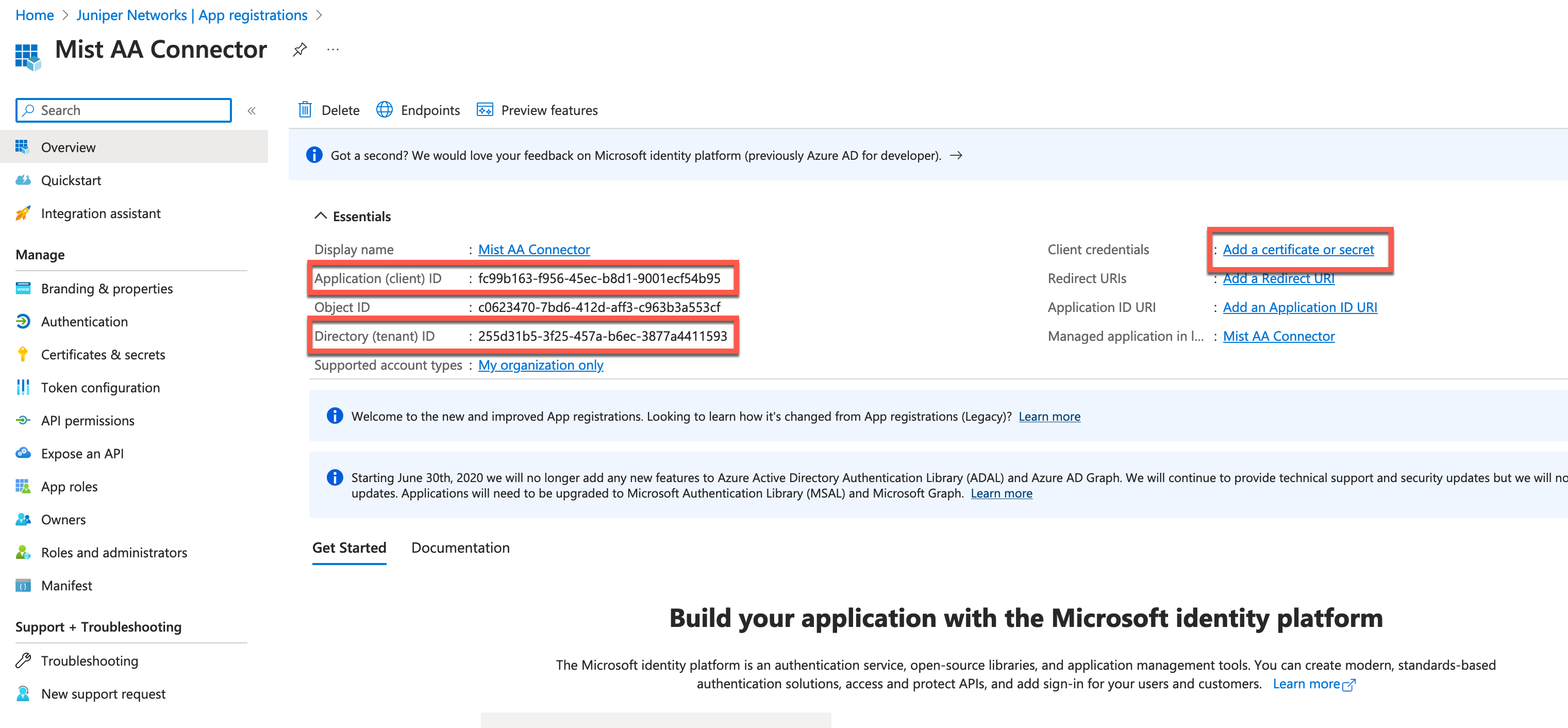The width and height of the screenshot is (1568, 728).
Task: Click the Delete trash icon
Action: point(305,110)
